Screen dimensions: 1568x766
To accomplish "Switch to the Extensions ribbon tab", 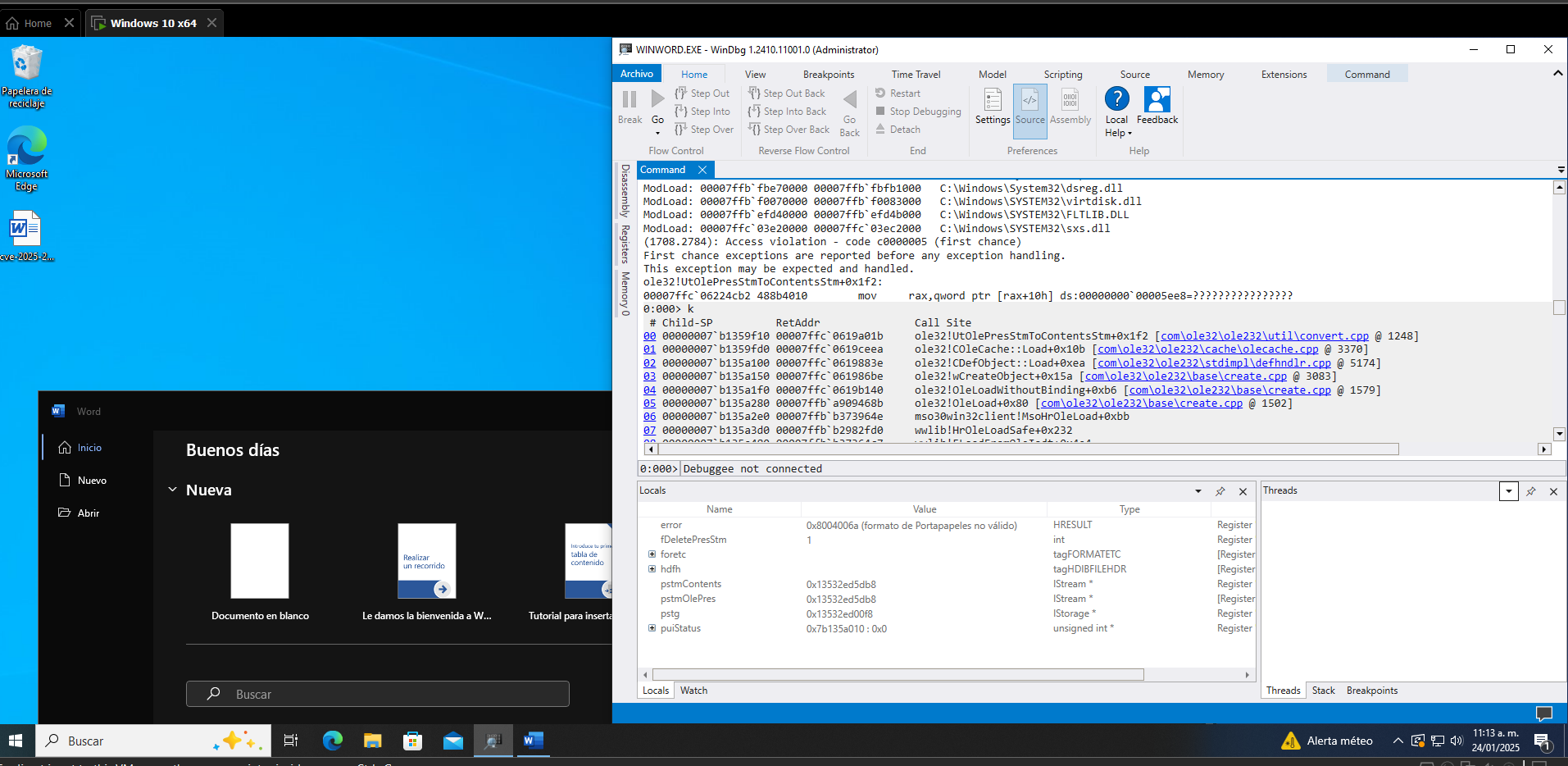I will (x=1284, y=75).
